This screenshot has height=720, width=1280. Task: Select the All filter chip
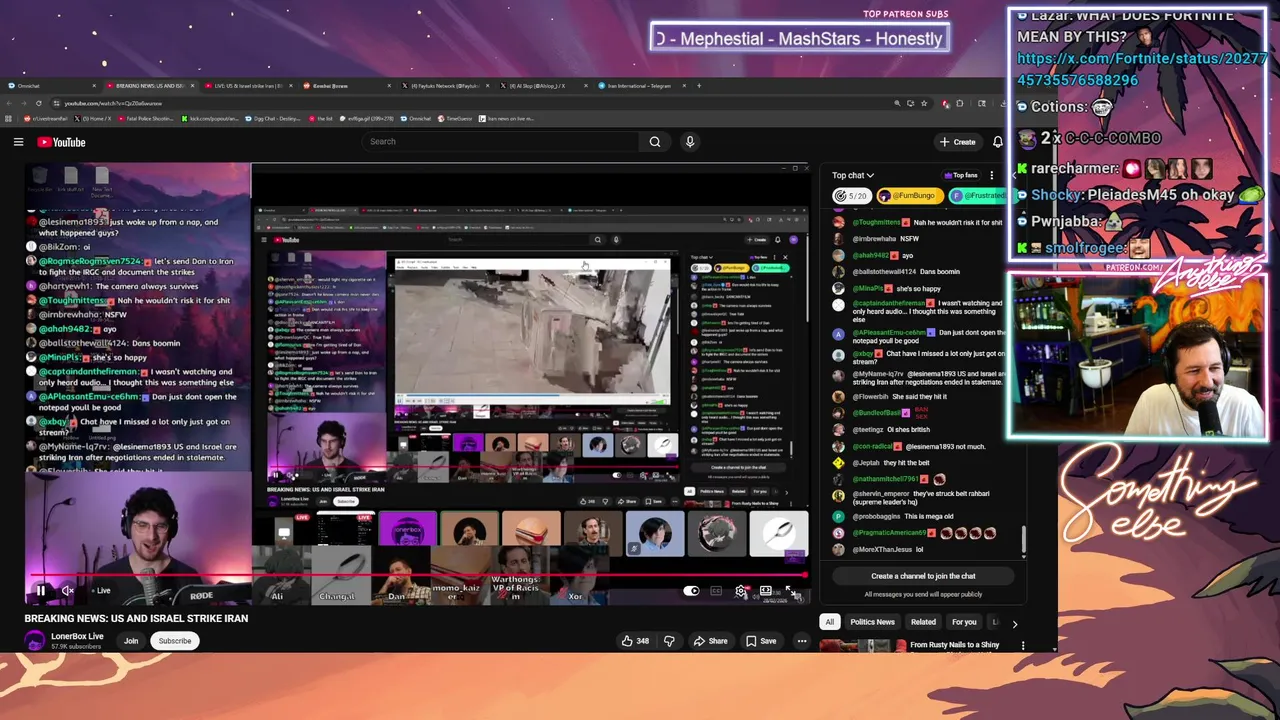click(829, 622)
